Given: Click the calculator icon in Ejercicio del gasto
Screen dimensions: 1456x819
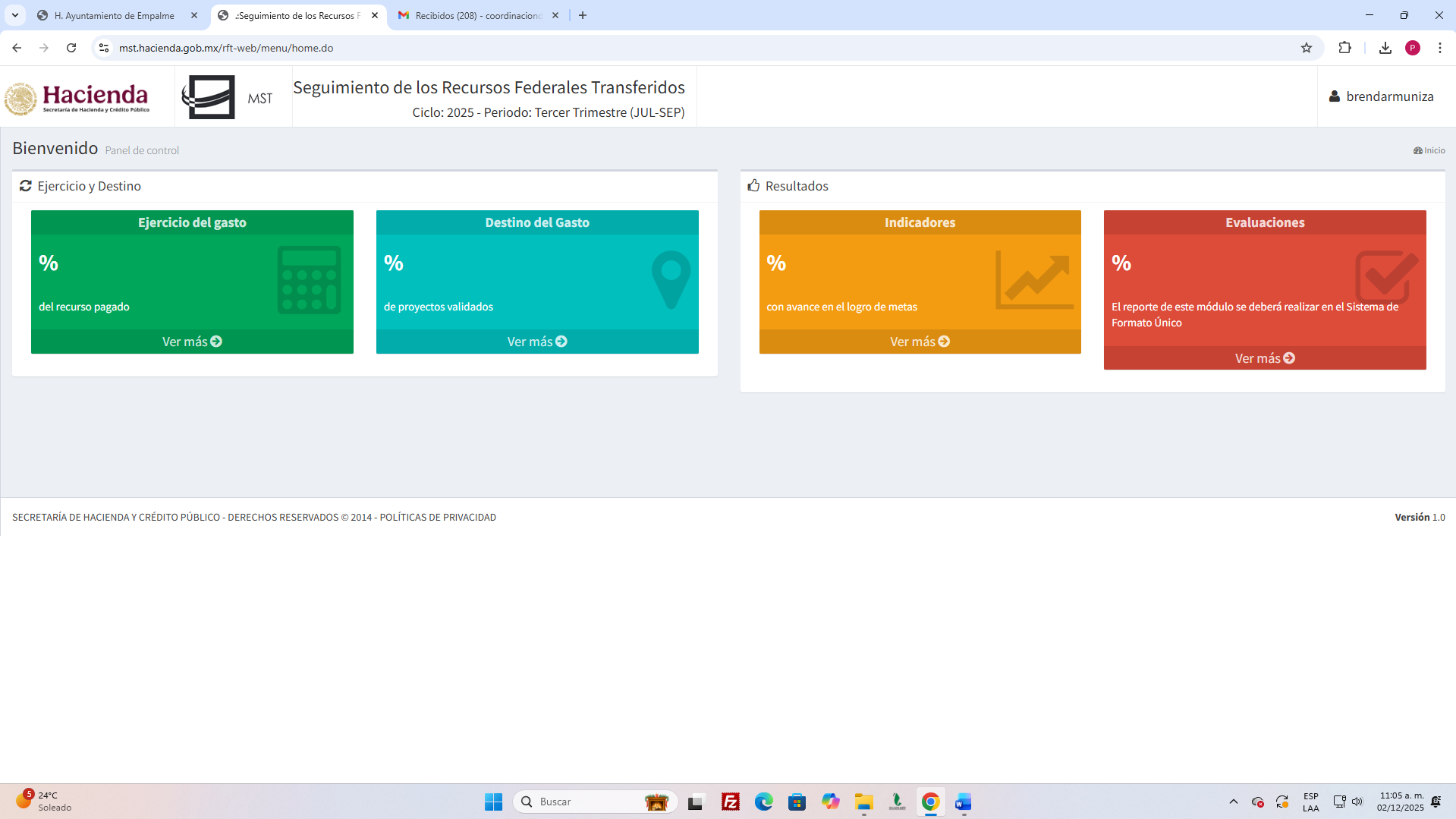Looking at the screenshot, I should [x=309, y=279].
